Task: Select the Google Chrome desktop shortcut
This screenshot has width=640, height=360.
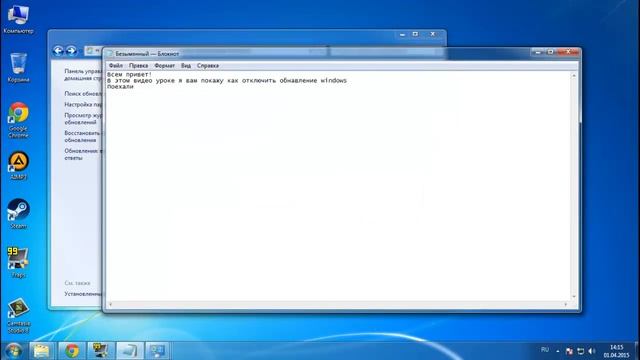Action: click(18, 120)
